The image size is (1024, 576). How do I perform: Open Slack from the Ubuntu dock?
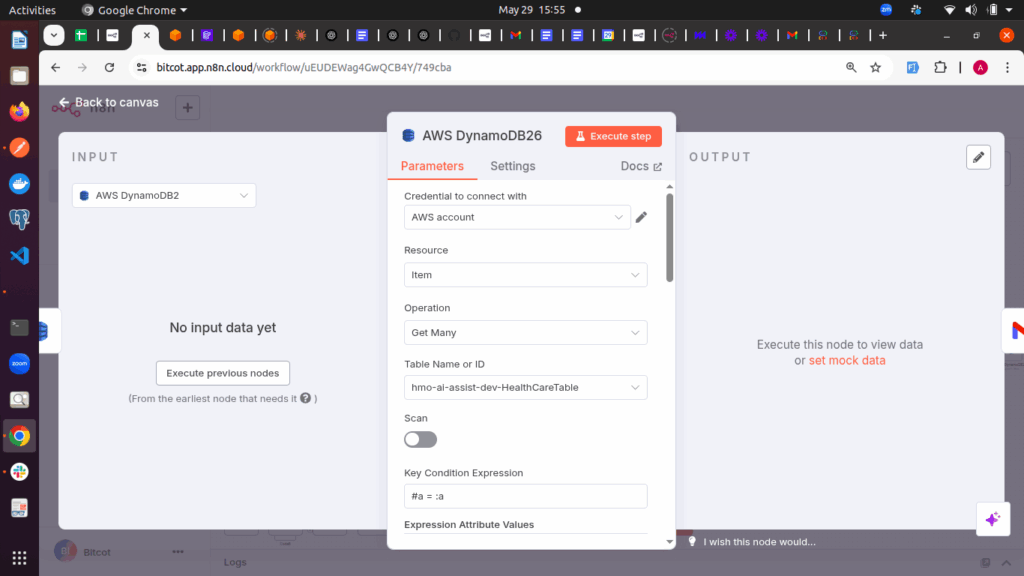pos(19,472)
